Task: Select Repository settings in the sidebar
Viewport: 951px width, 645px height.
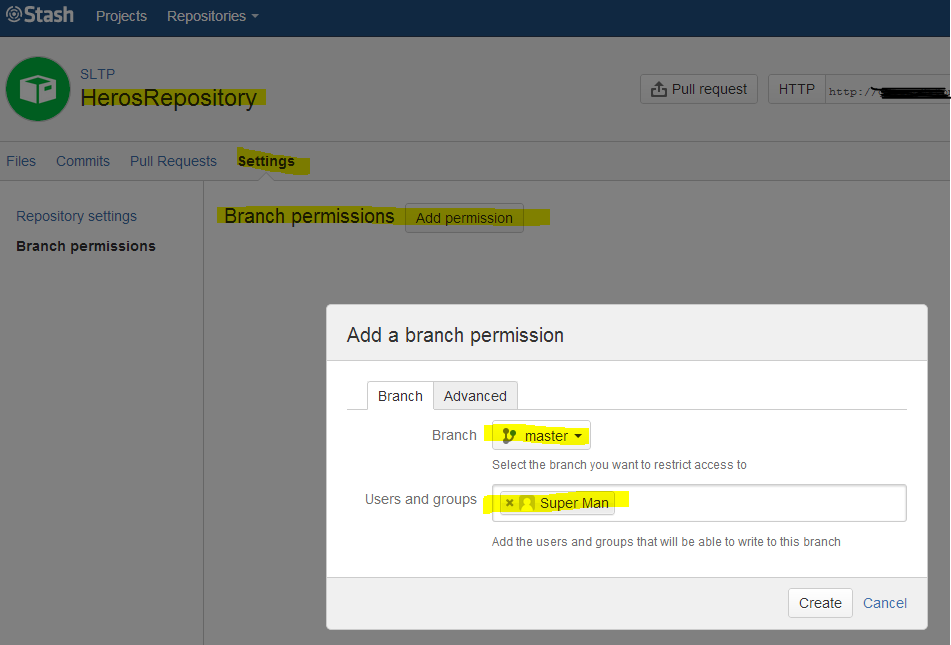Action: coord(76,216)
